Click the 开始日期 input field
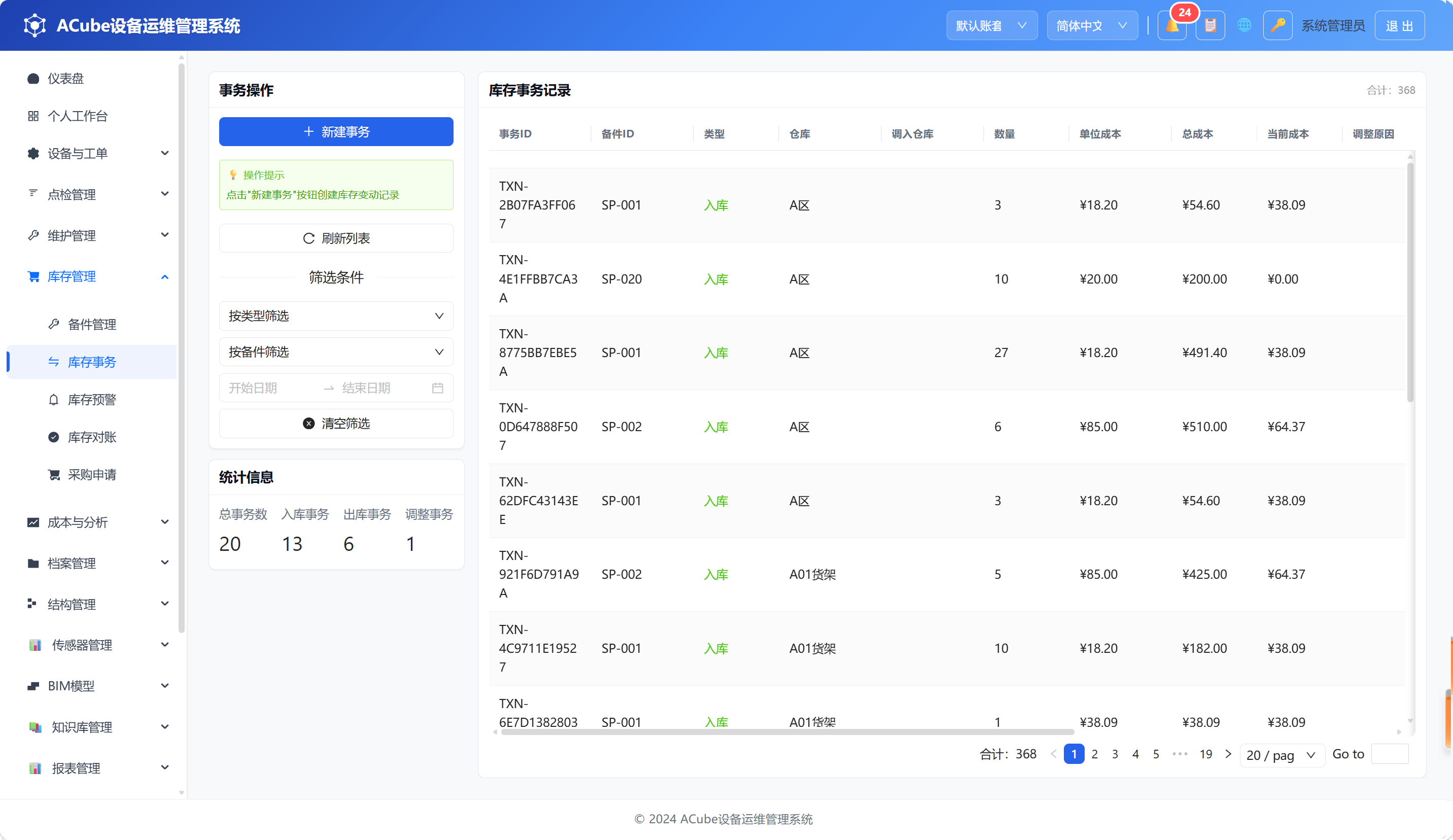The height and width of the screenshot is (840, 1453). [271, 388]
